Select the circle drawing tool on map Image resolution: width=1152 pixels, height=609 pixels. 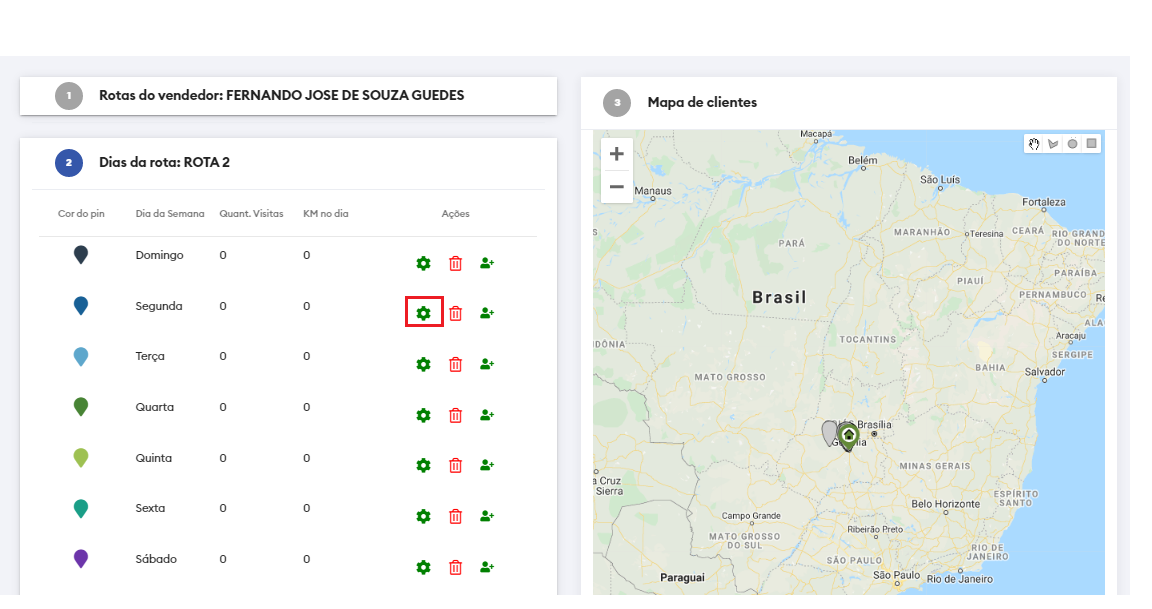(x=1072, y=144)
